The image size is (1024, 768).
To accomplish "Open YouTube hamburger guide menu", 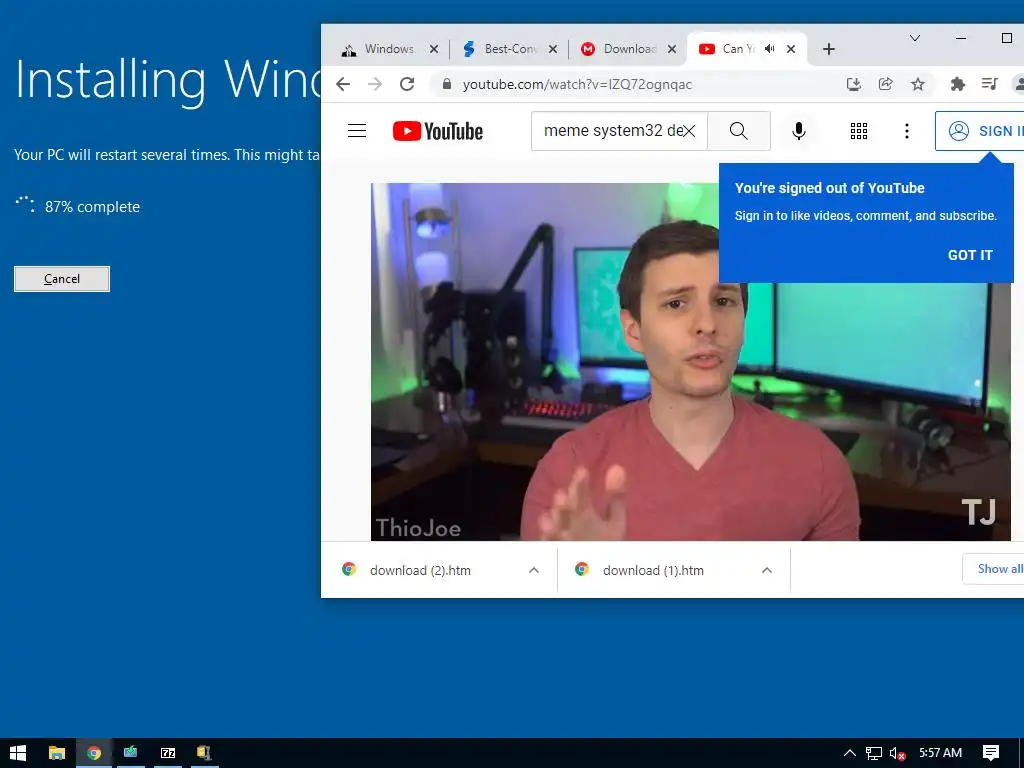I will click(357, 131).
